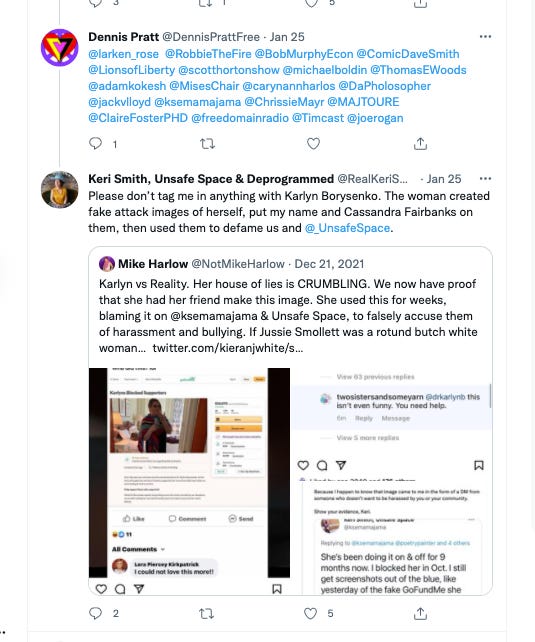Viewport: 535px width, 642px height.
Task: Open the @larken_rose mention
Action: [x=124, y=54]
